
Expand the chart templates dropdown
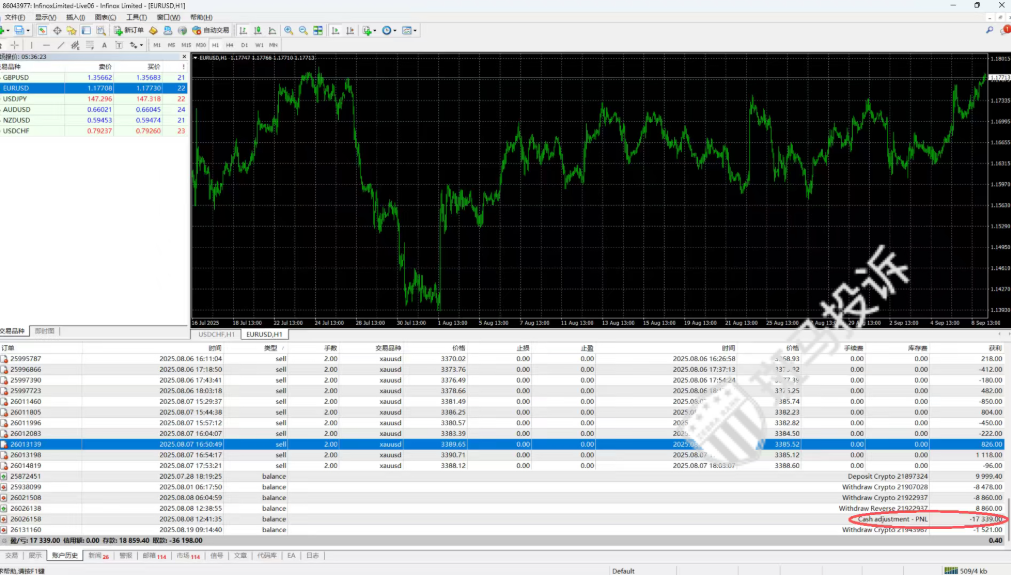[x=410, y=30]
